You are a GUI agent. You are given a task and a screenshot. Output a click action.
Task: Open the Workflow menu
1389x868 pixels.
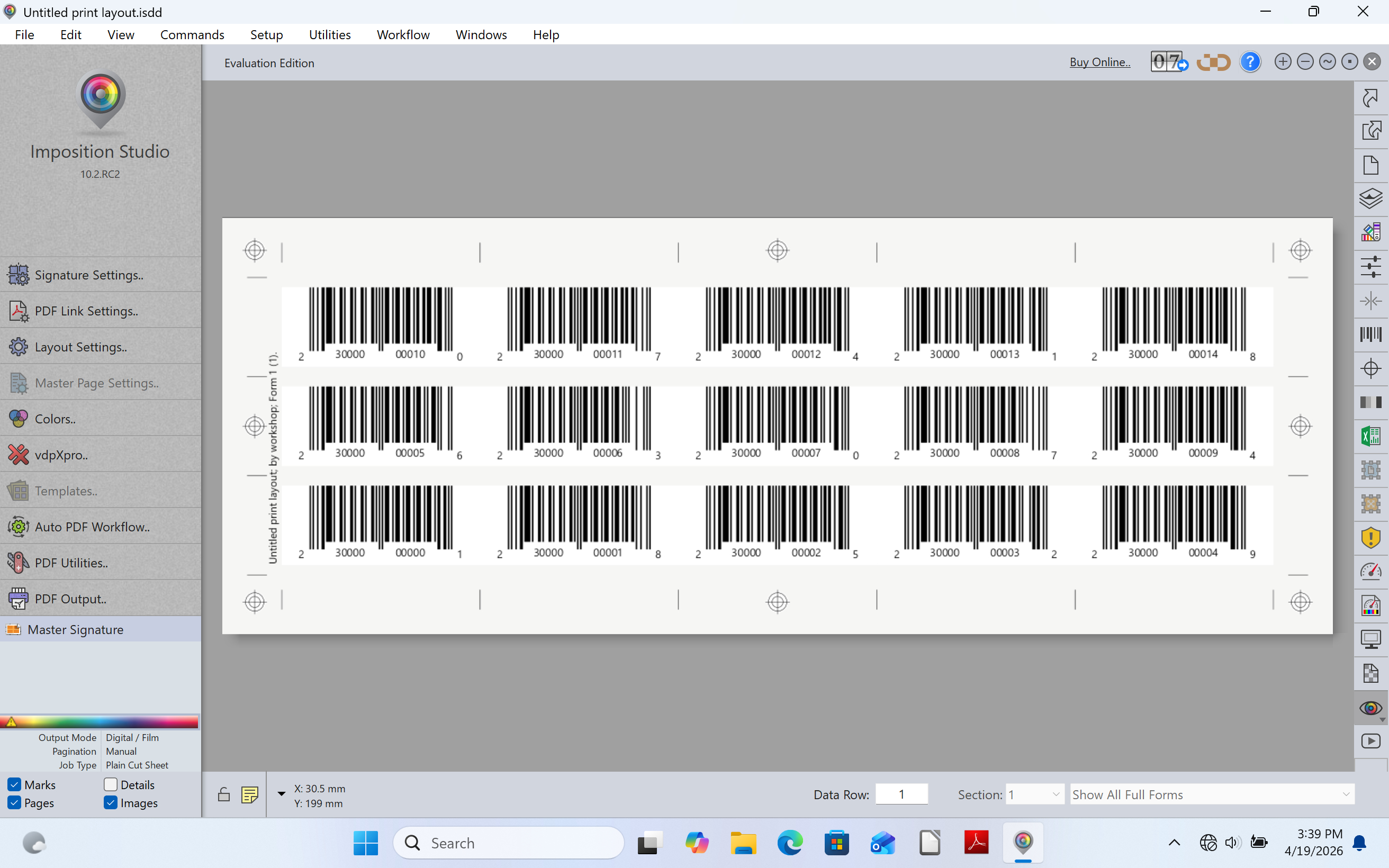tap(403, 34)
